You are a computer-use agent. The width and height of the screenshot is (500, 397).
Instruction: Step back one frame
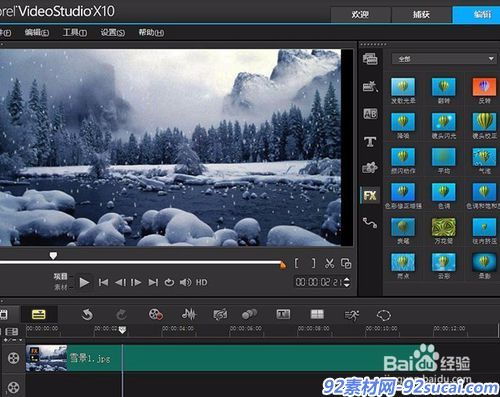tap(120, 282)
